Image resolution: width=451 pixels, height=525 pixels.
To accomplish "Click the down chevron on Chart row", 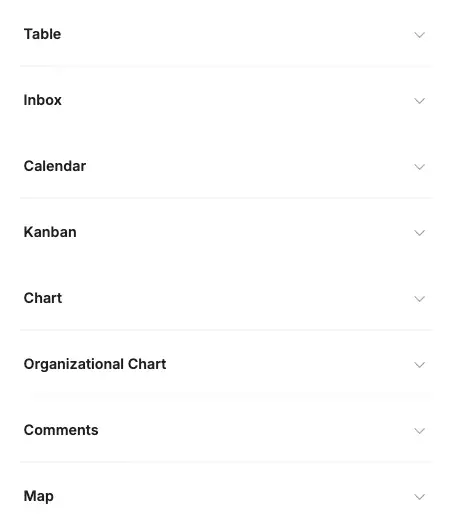I will click(420, 298).
